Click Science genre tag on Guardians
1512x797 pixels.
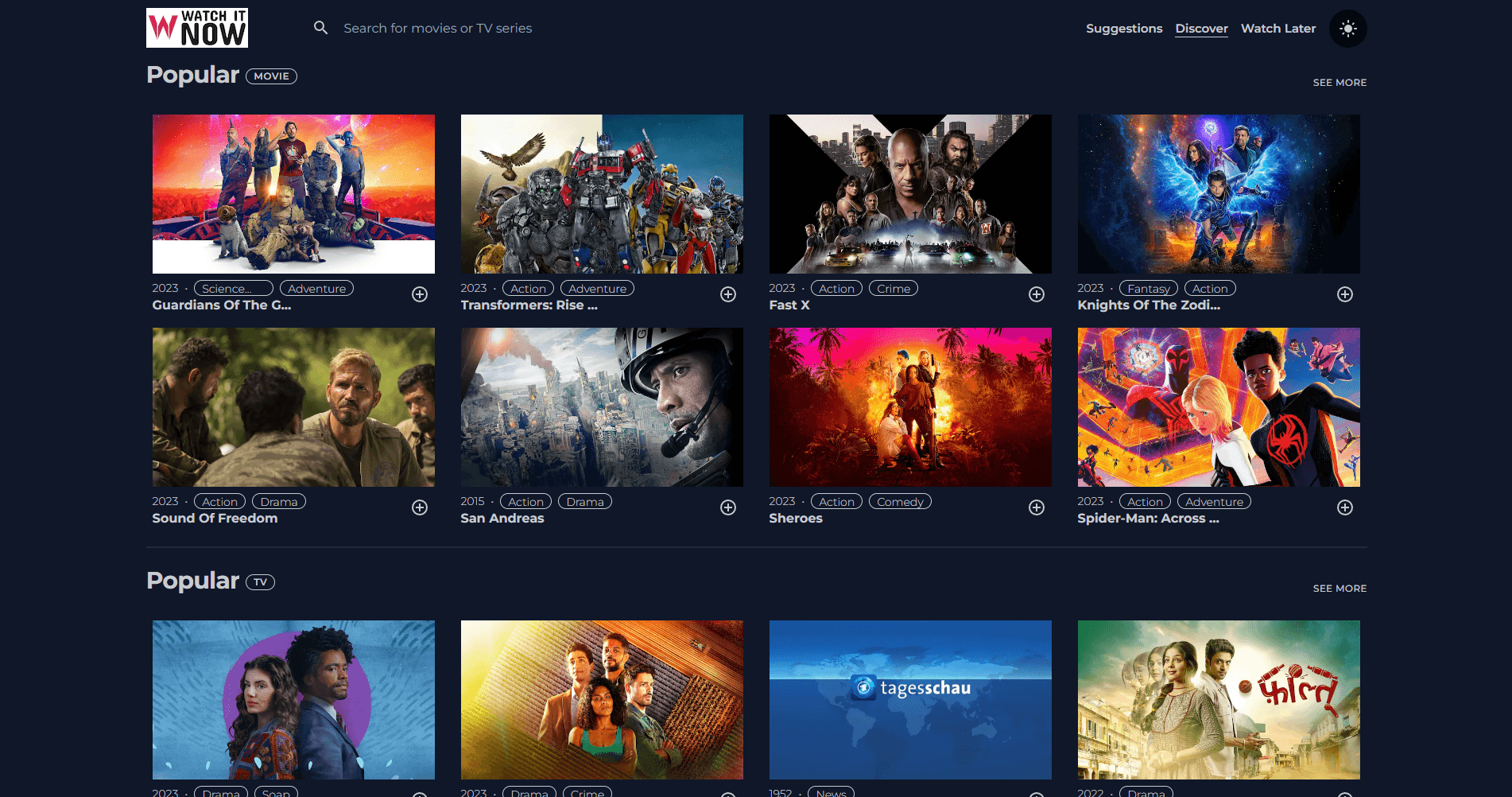[234, 289]
